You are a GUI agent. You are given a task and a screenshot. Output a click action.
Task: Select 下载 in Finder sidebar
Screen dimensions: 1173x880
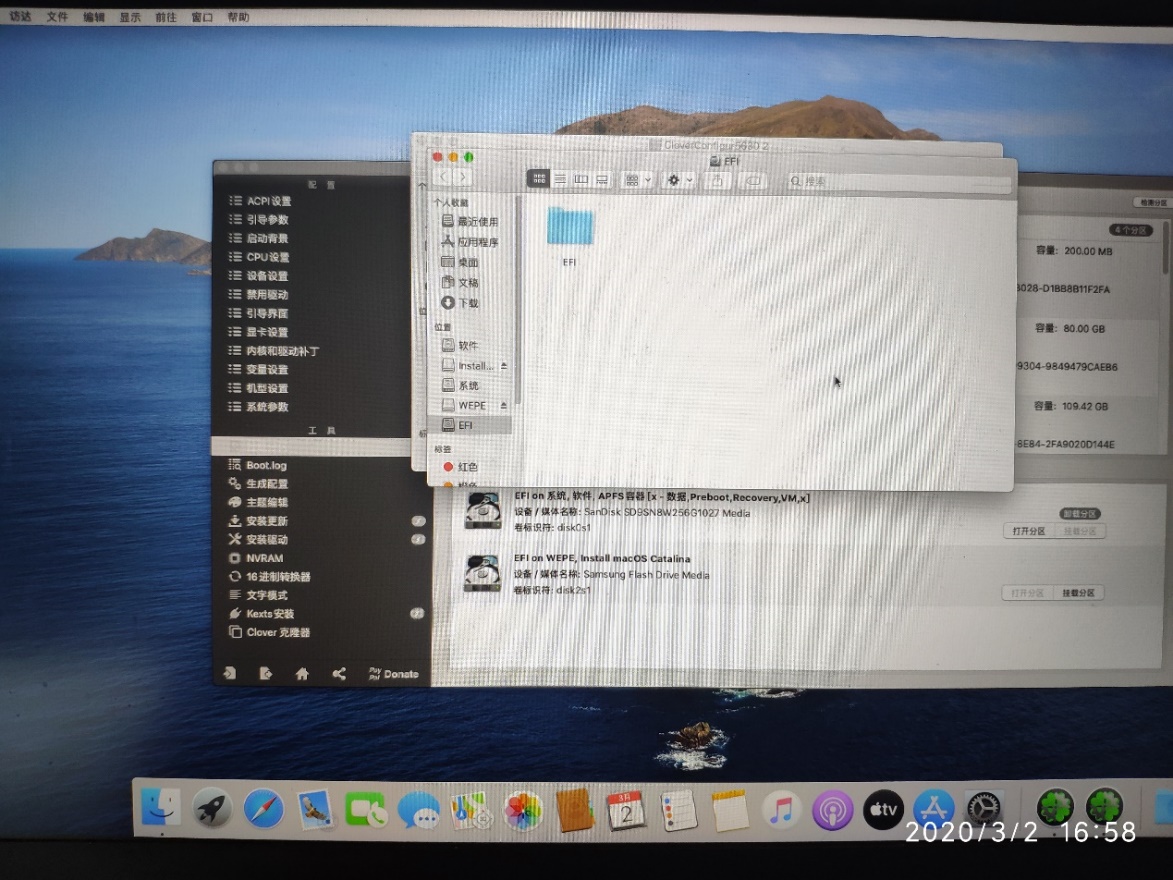coord(460,302)
